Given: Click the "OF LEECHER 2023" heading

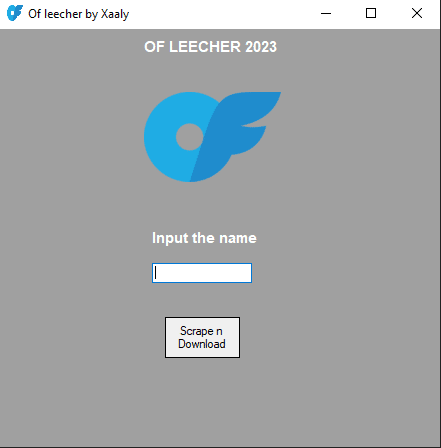Looking at the screenshot, I should (x=210, y=47).
